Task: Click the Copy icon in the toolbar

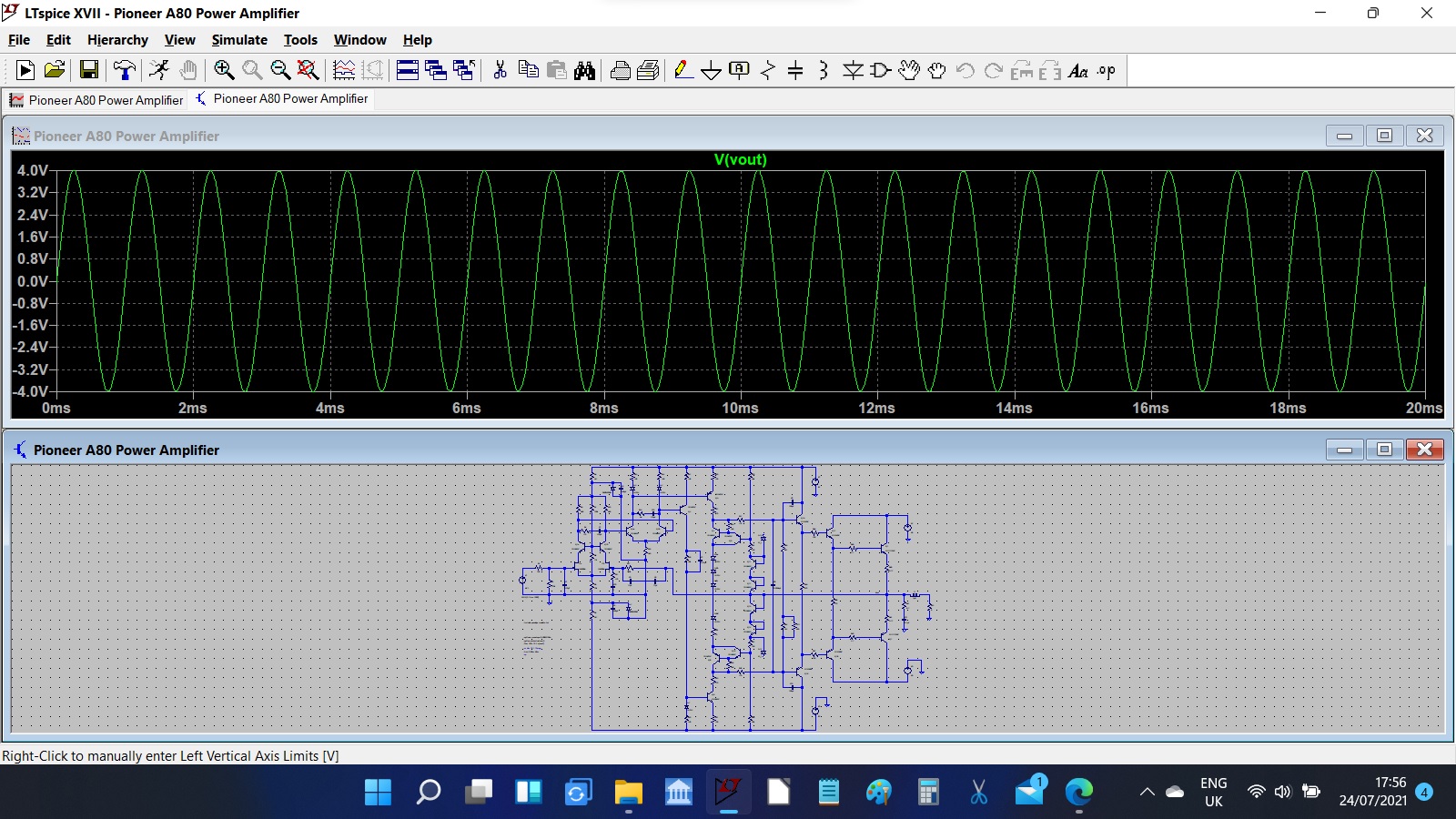Action: point(528,70)
